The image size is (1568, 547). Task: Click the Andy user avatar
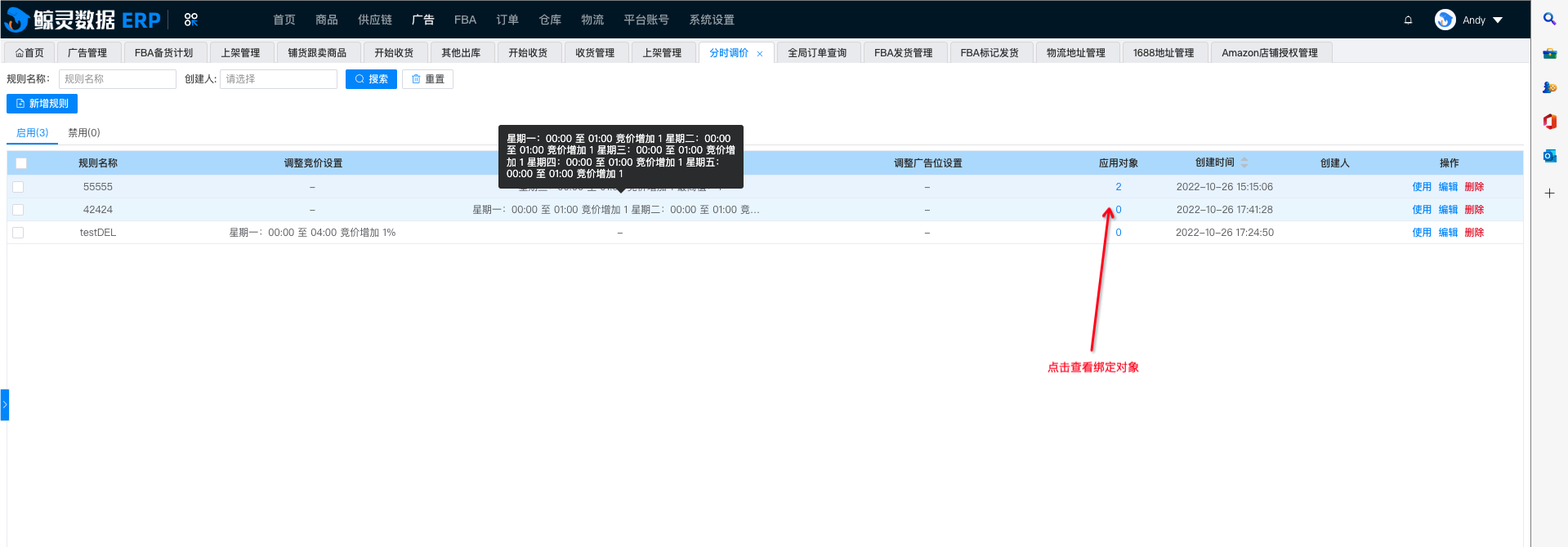pos(1445,20)
